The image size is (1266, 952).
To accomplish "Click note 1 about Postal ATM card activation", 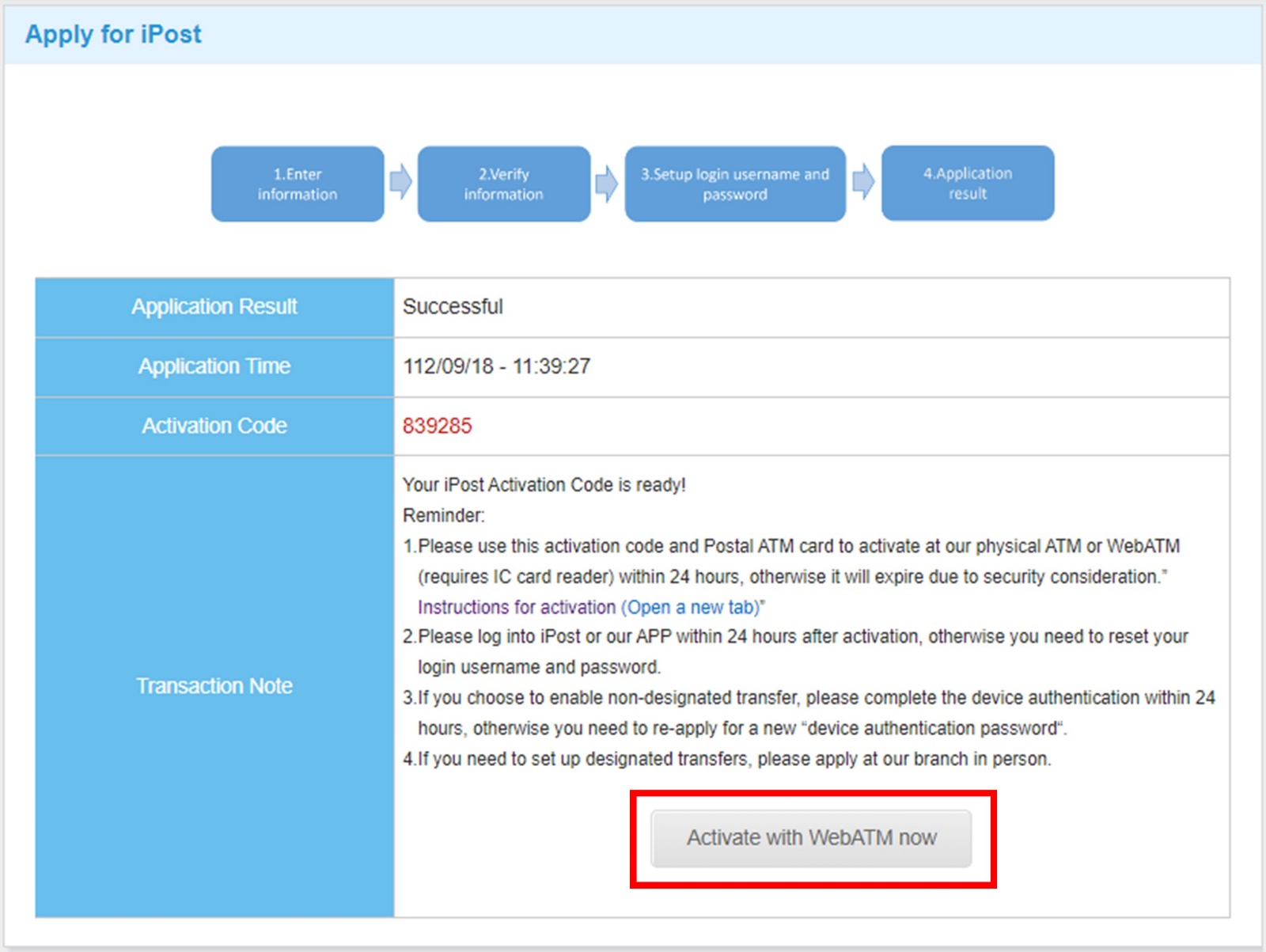I will (x=791, y=561).
